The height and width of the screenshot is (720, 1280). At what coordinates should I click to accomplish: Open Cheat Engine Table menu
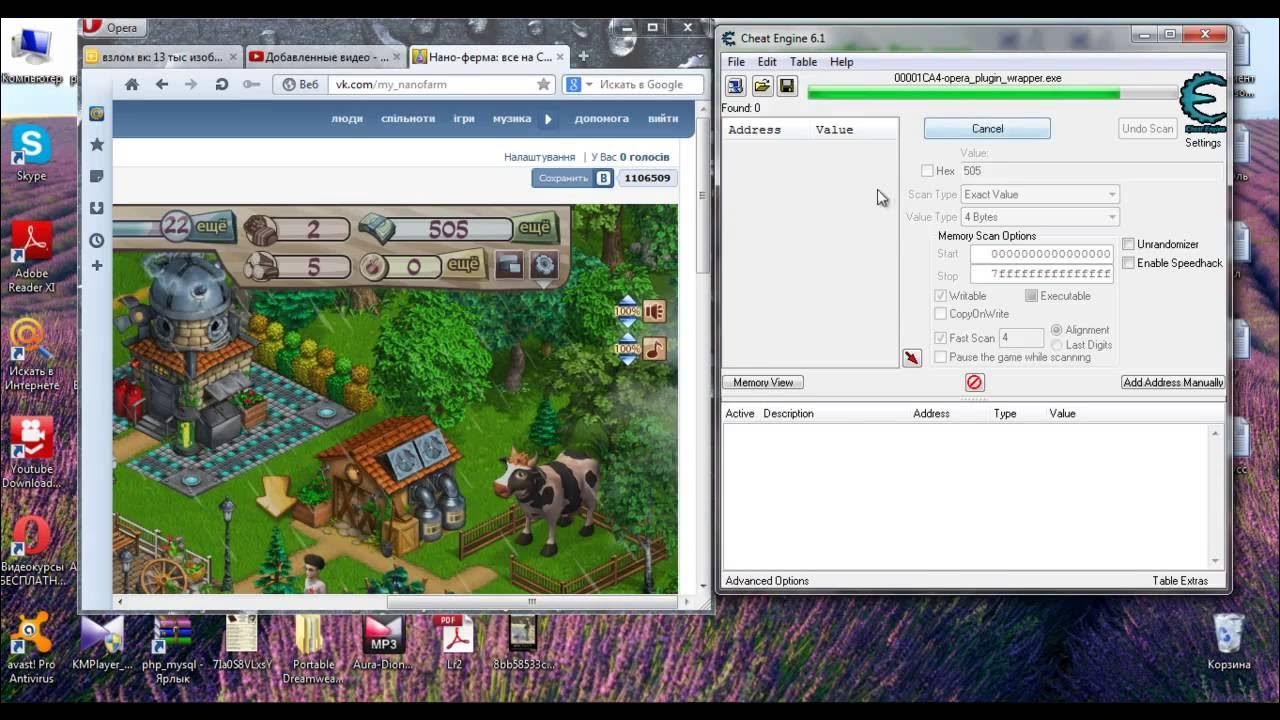pos(803,62)
